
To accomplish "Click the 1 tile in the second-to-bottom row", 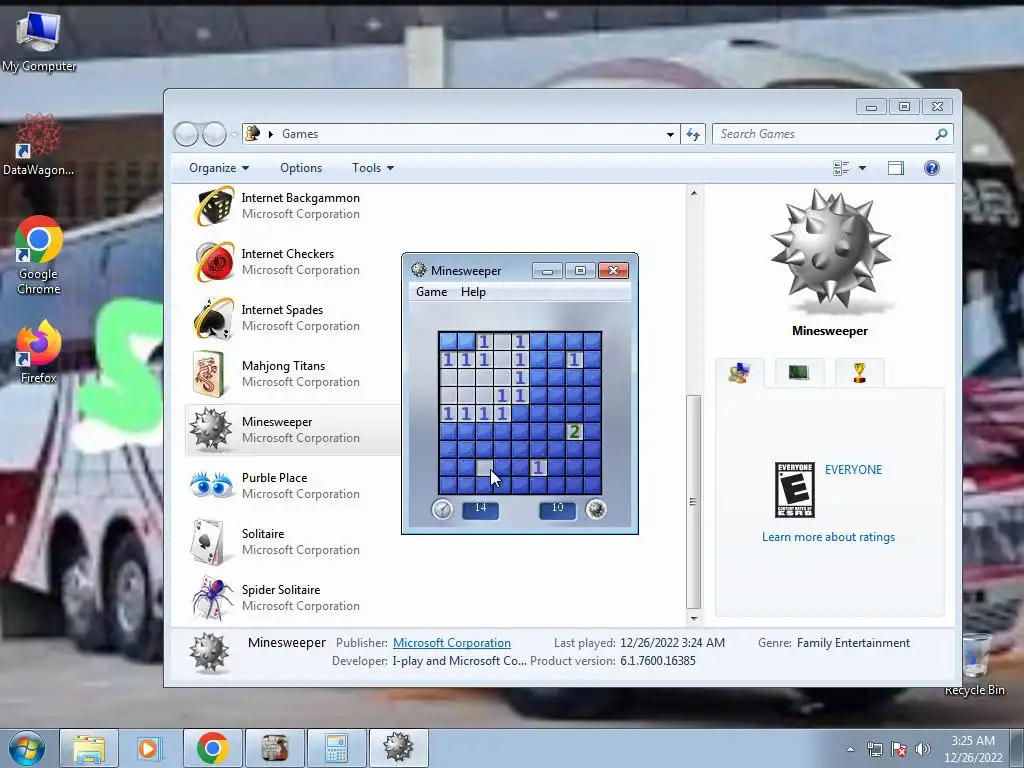I will (538, 467).
